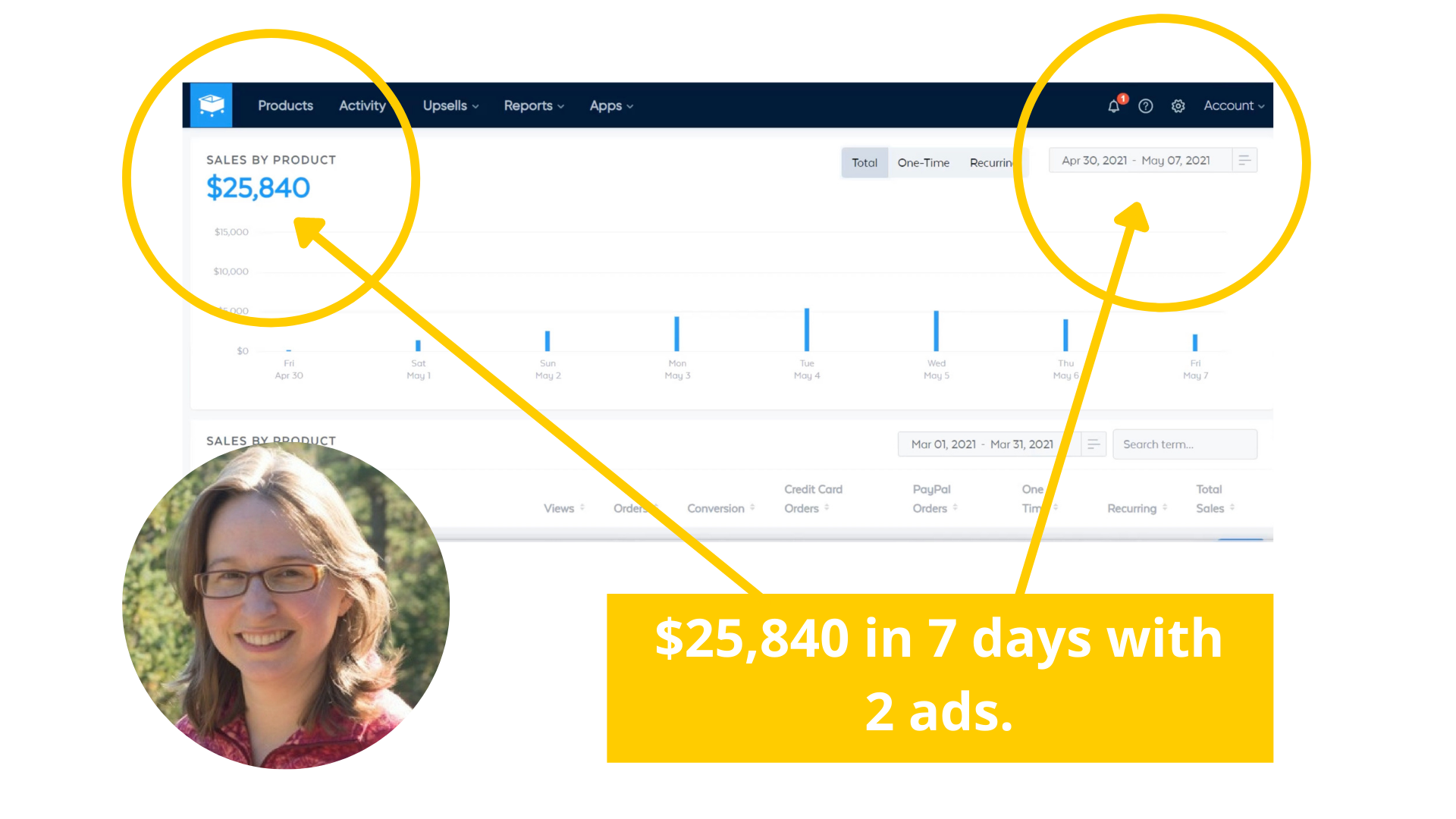
Task: Switch to One-Time sales view
Action: pyautogui.click(x=923, y=162)
